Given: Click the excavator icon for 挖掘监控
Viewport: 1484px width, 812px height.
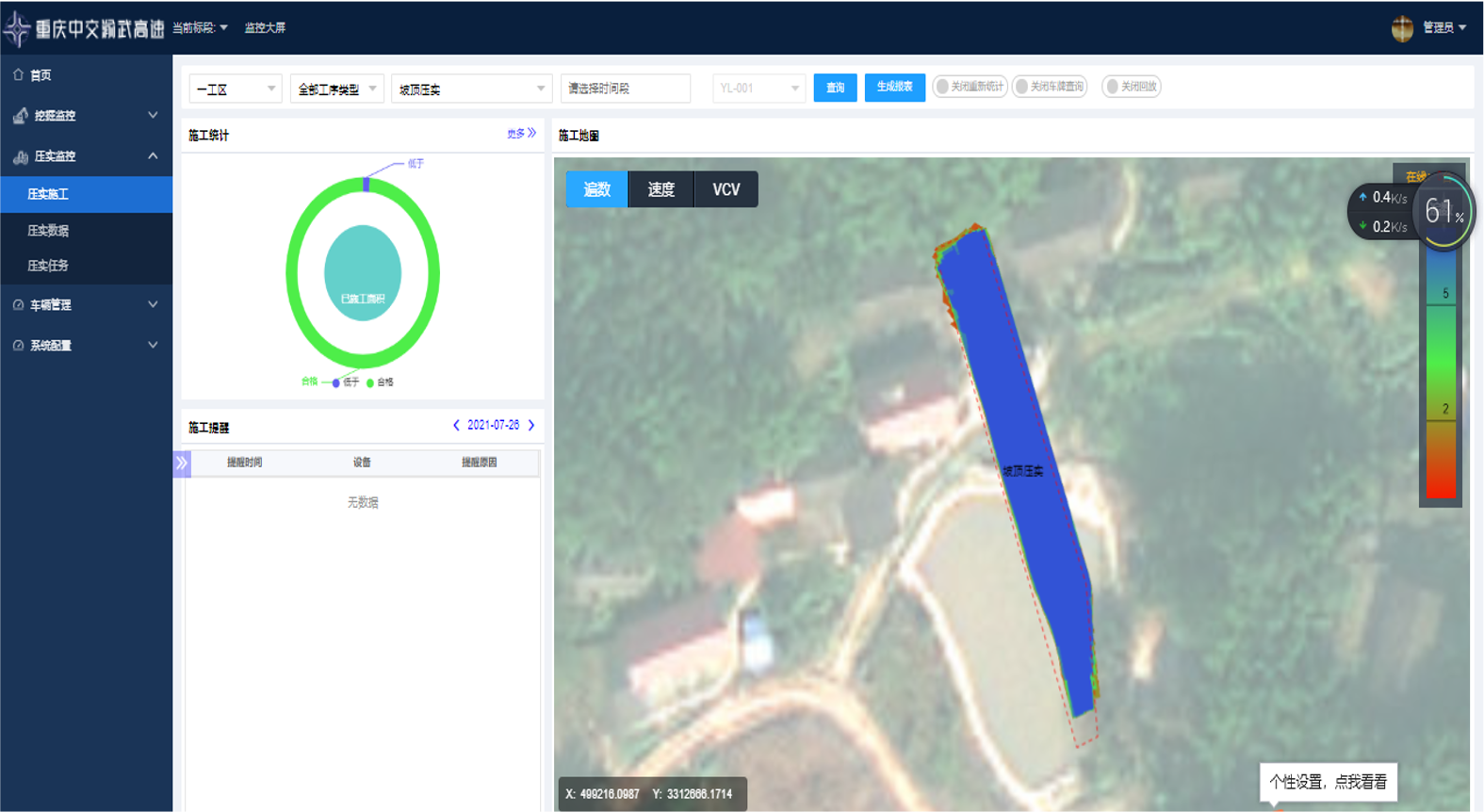Looking at the screenshot, I should [20, 115].
